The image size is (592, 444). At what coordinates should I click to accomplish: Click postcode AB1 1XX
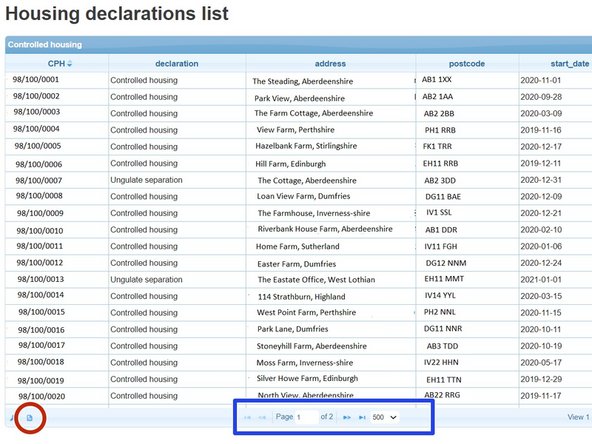tap(436, 79)
